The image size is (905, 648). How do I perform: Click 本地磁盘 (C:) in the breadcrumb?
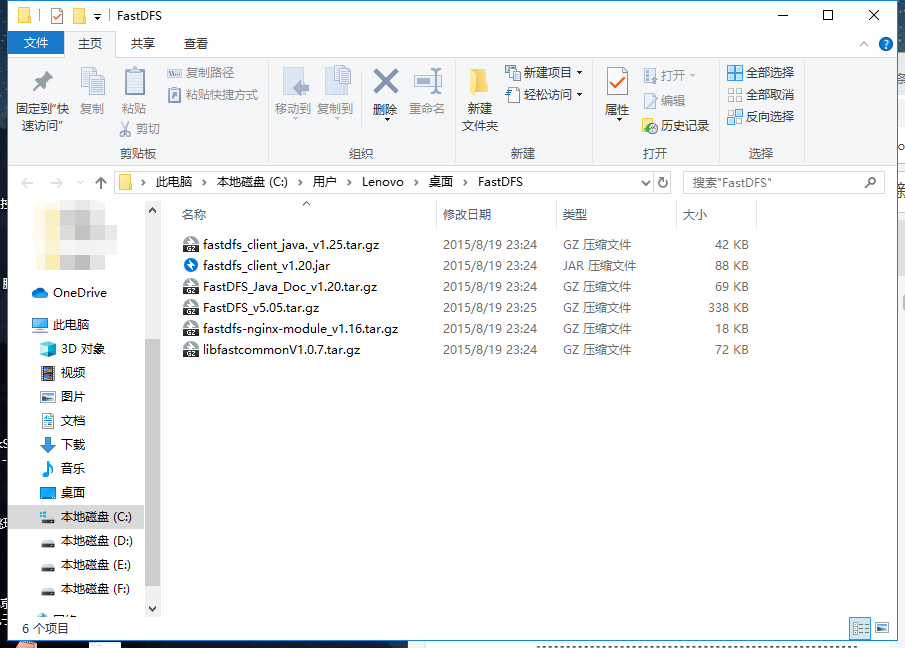coord(252,182)
